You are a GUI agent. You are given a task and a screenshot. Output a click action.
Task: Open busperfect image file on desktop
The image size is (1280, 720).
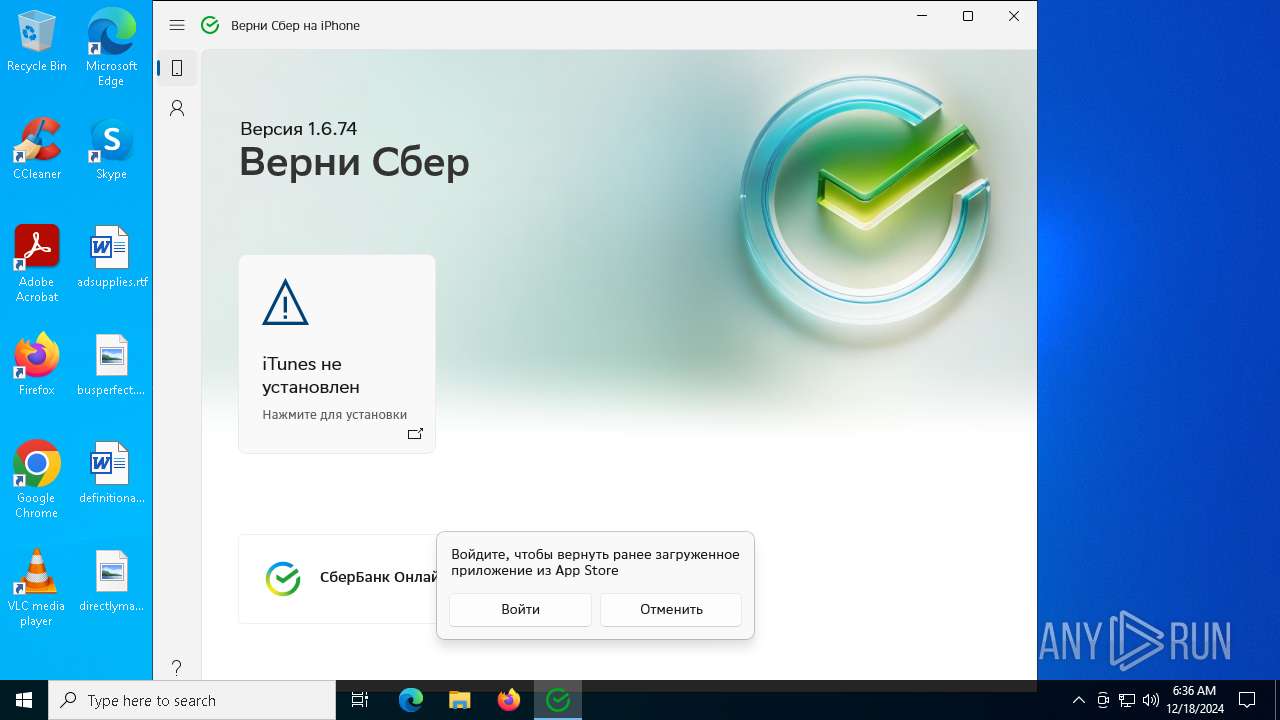point(111,365)
